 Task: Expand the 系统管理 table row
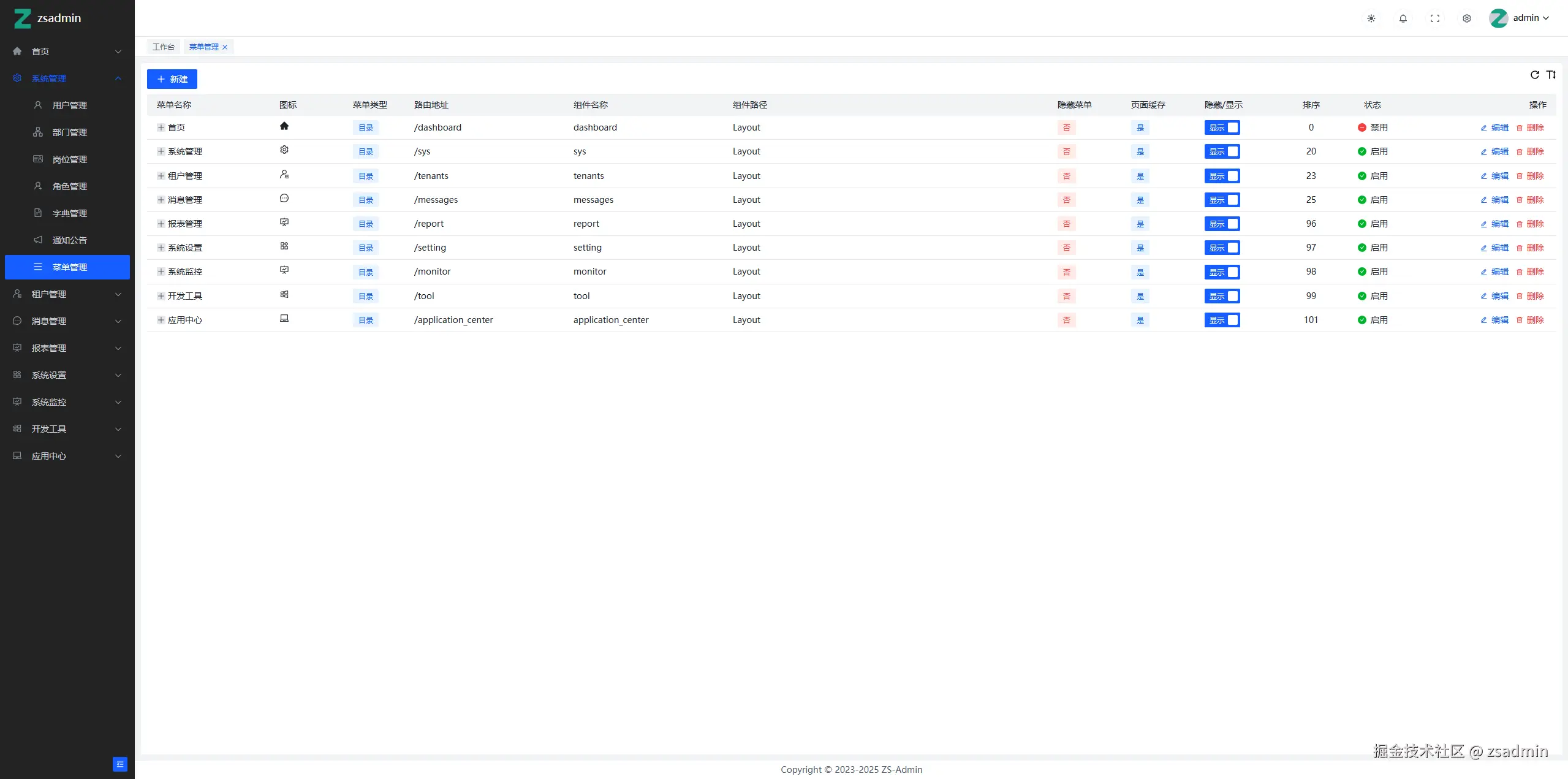[161, 151]
